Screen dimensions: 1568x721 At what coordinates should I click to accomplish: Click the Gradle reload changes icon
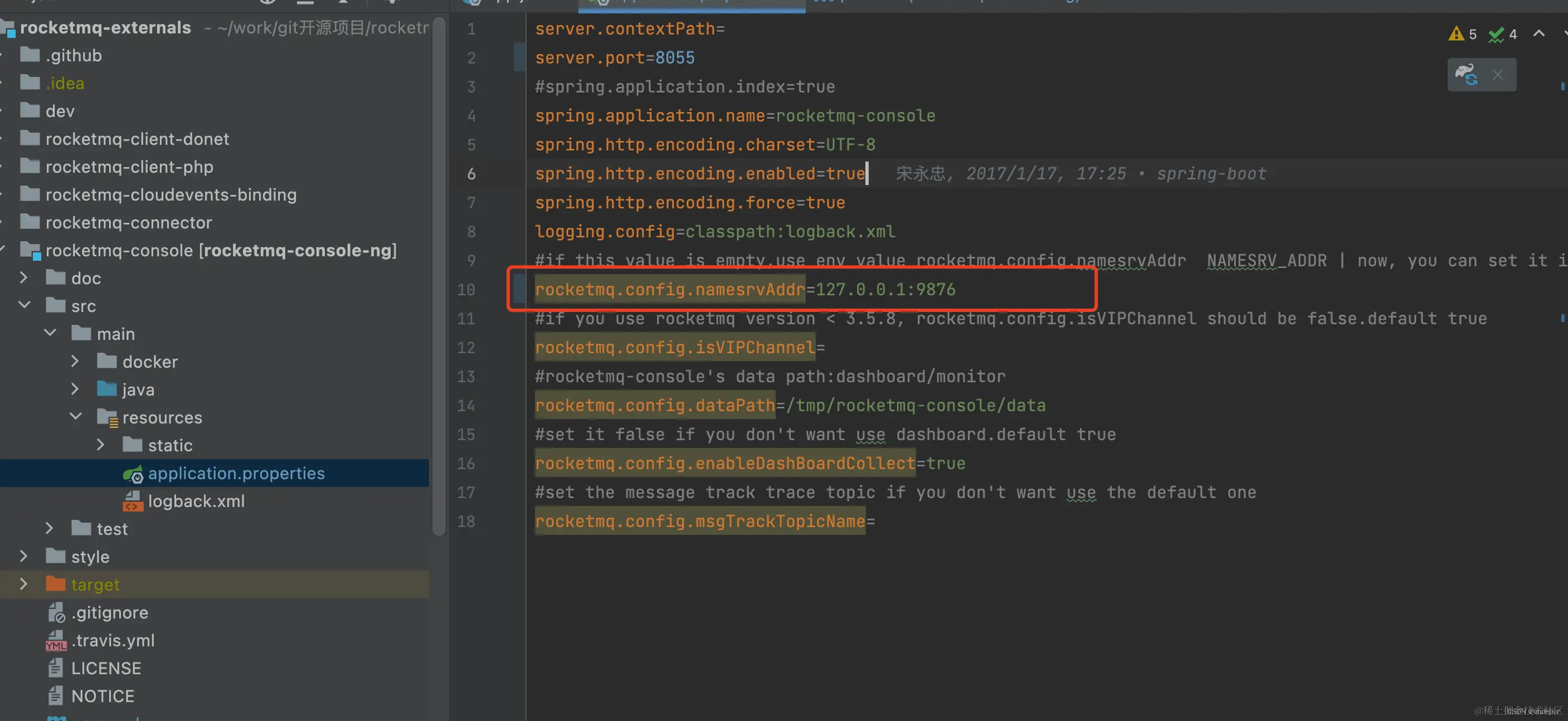point(1465,74)
